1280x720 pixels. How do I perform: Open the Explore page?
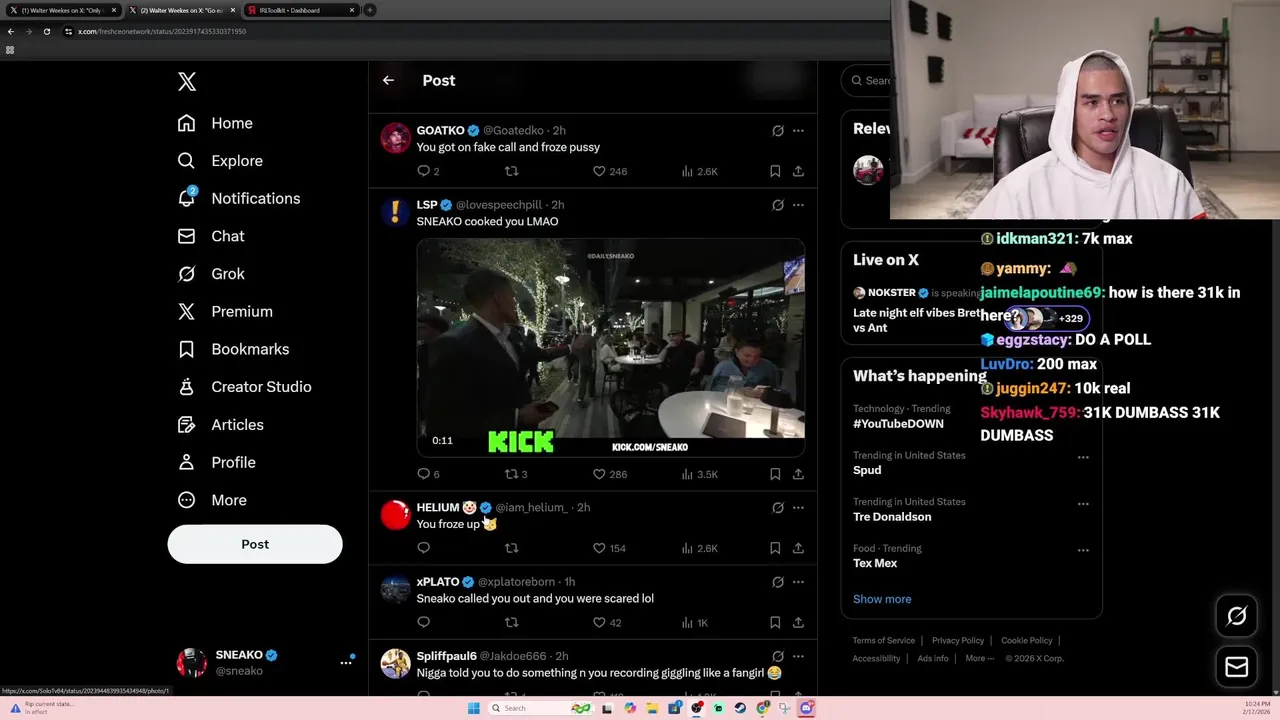(220, 161)
